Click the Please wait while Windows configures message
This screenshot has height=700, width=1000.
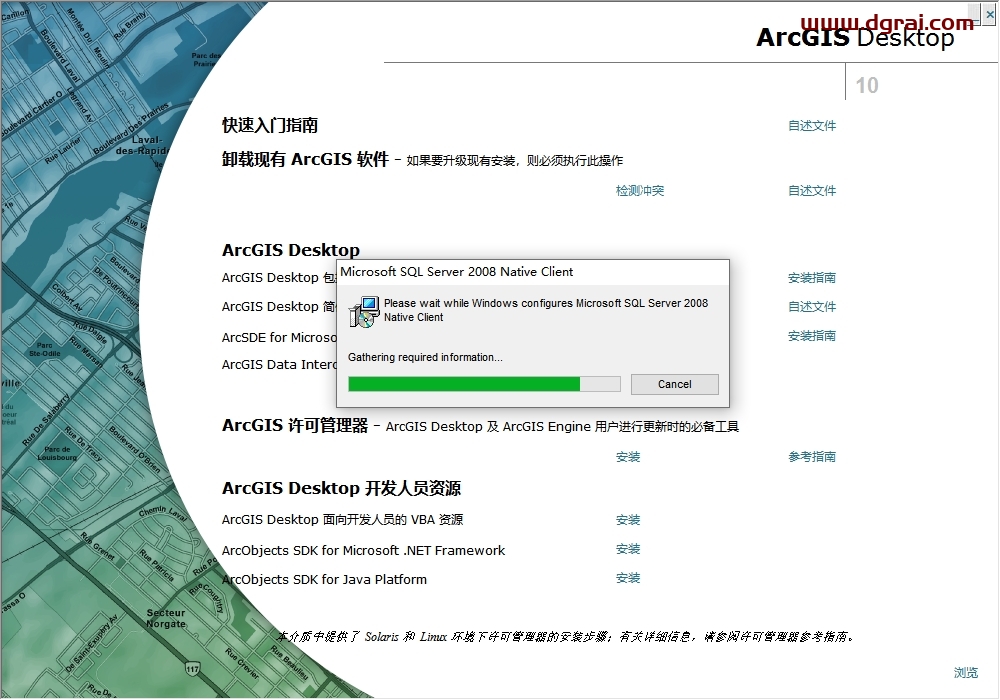point(546,310)
